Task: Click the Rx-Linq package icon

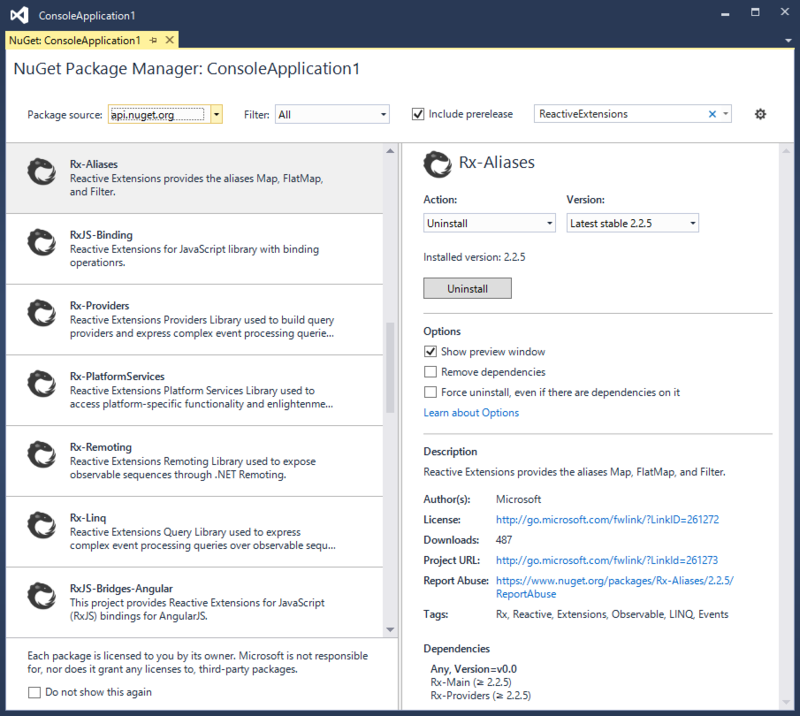Action: click(x=41, y=525)
